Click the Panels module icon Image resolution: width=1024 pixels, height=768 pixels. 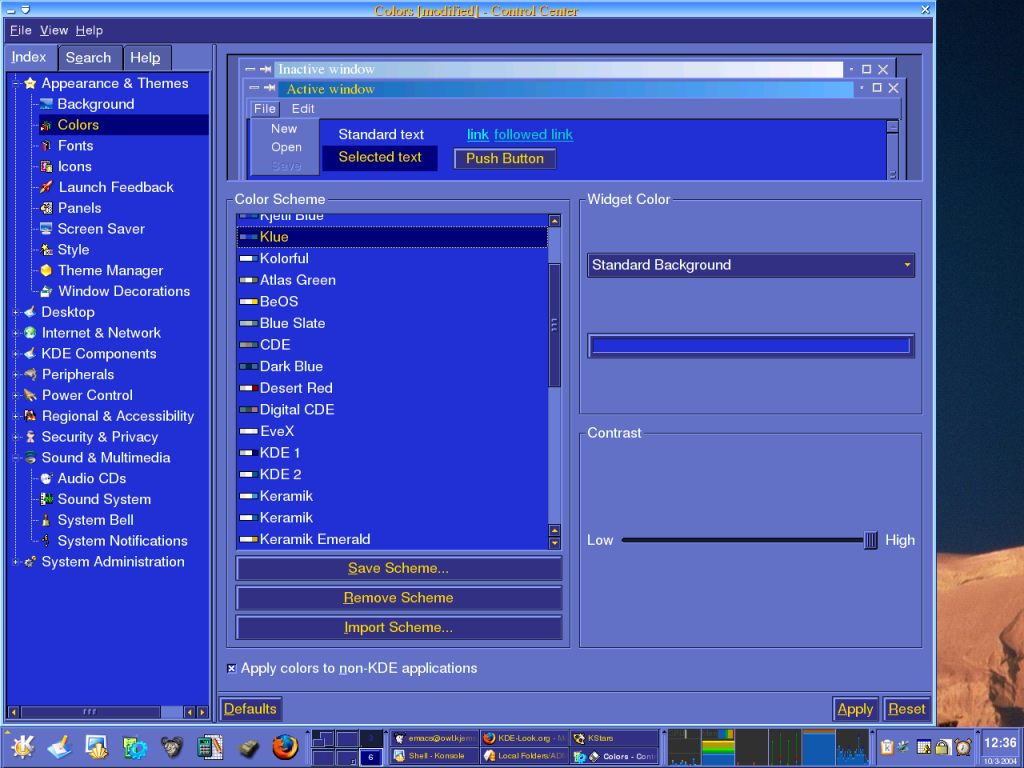pos(46,208)
